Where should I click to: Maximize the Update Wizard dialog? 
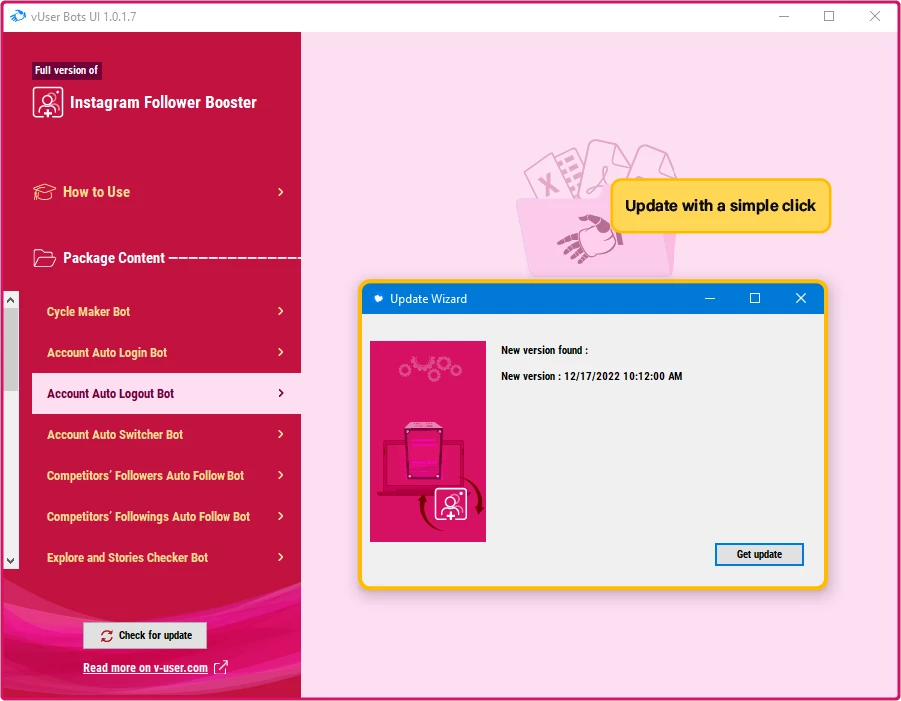755,298
